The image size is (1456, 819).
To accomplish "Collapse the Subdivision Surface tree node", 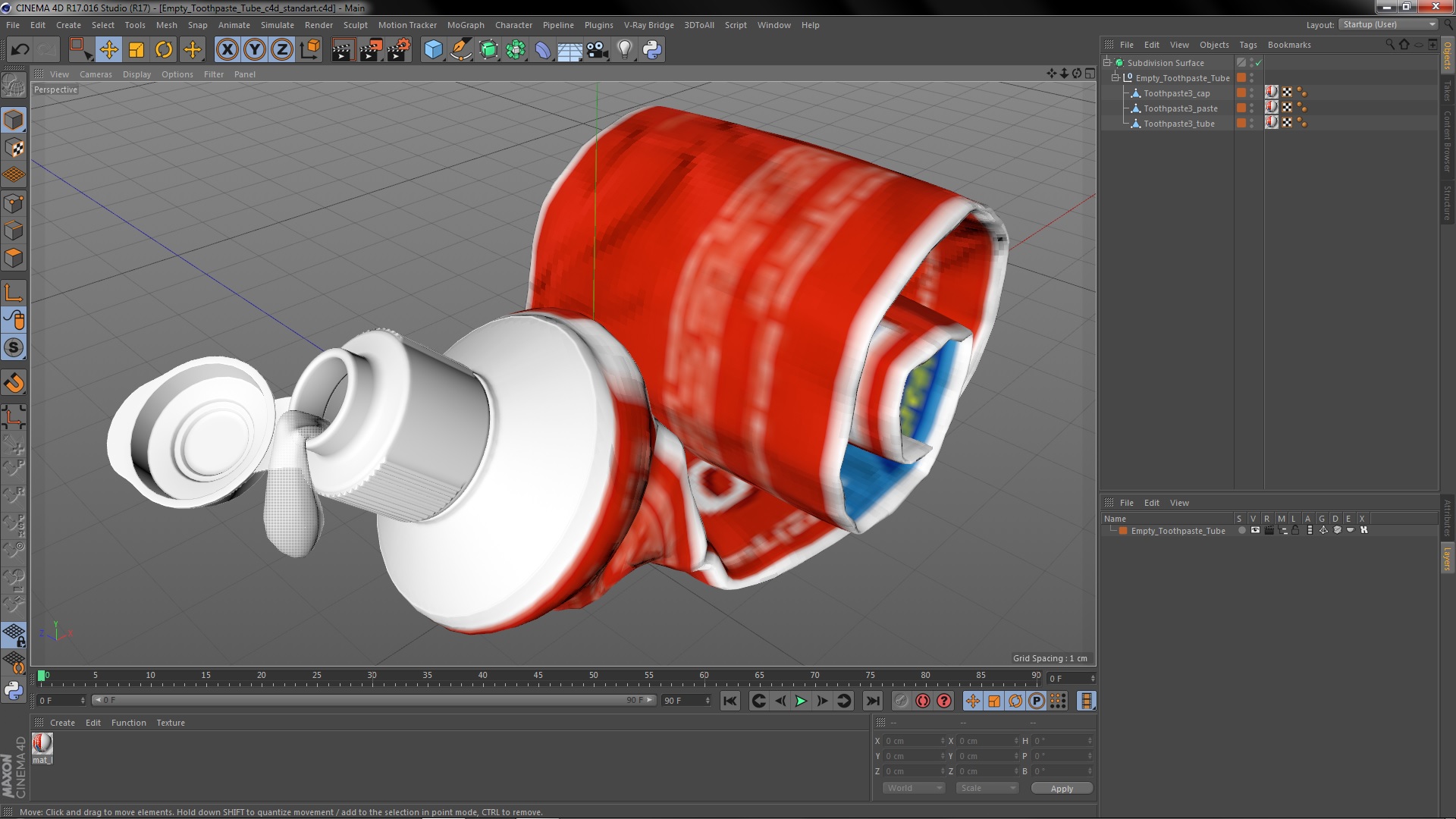I will coord(1107,63).
